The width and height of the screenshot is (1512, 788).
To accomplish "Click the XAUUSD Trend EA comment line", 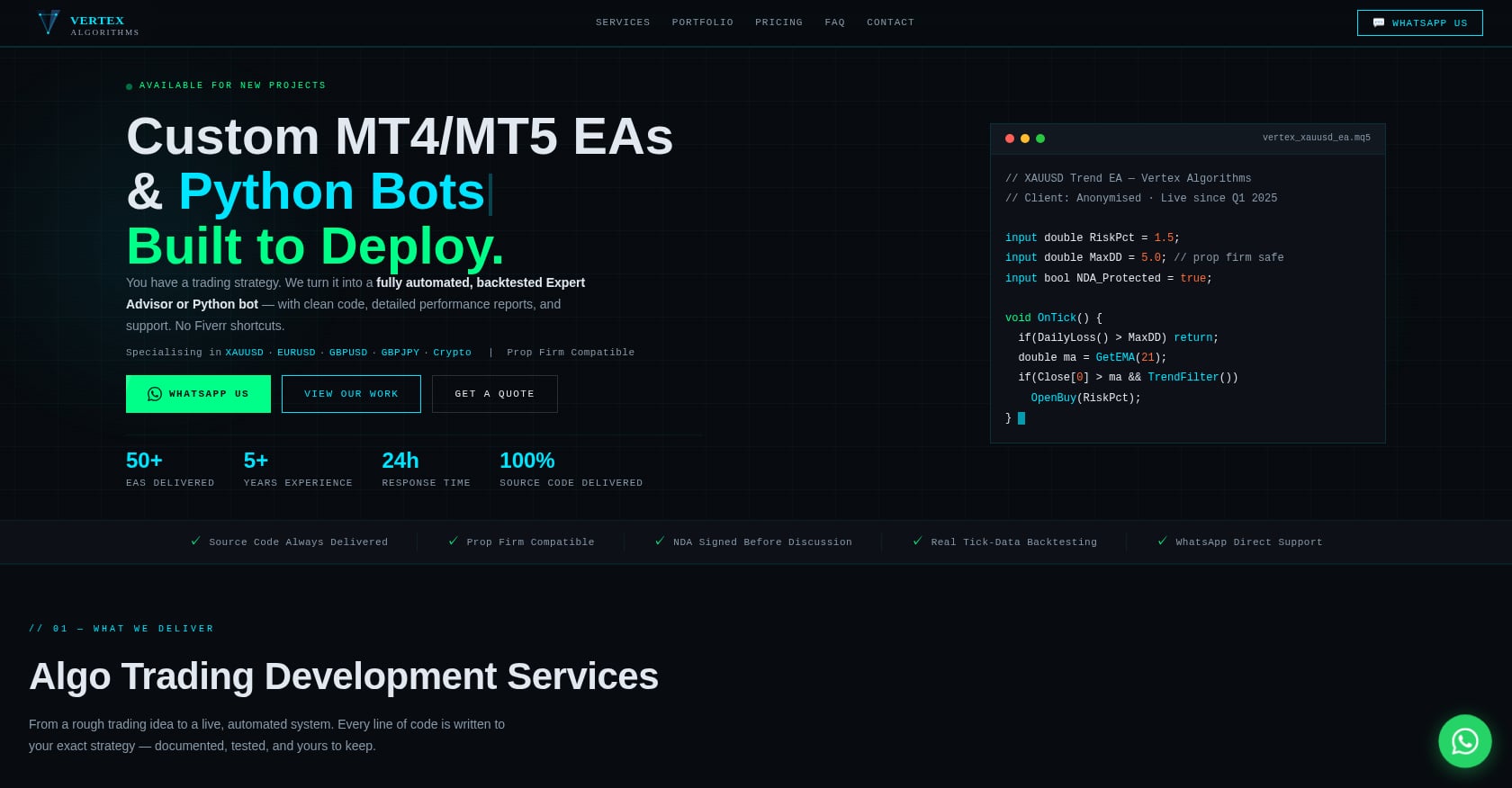I will point(1129,179).
